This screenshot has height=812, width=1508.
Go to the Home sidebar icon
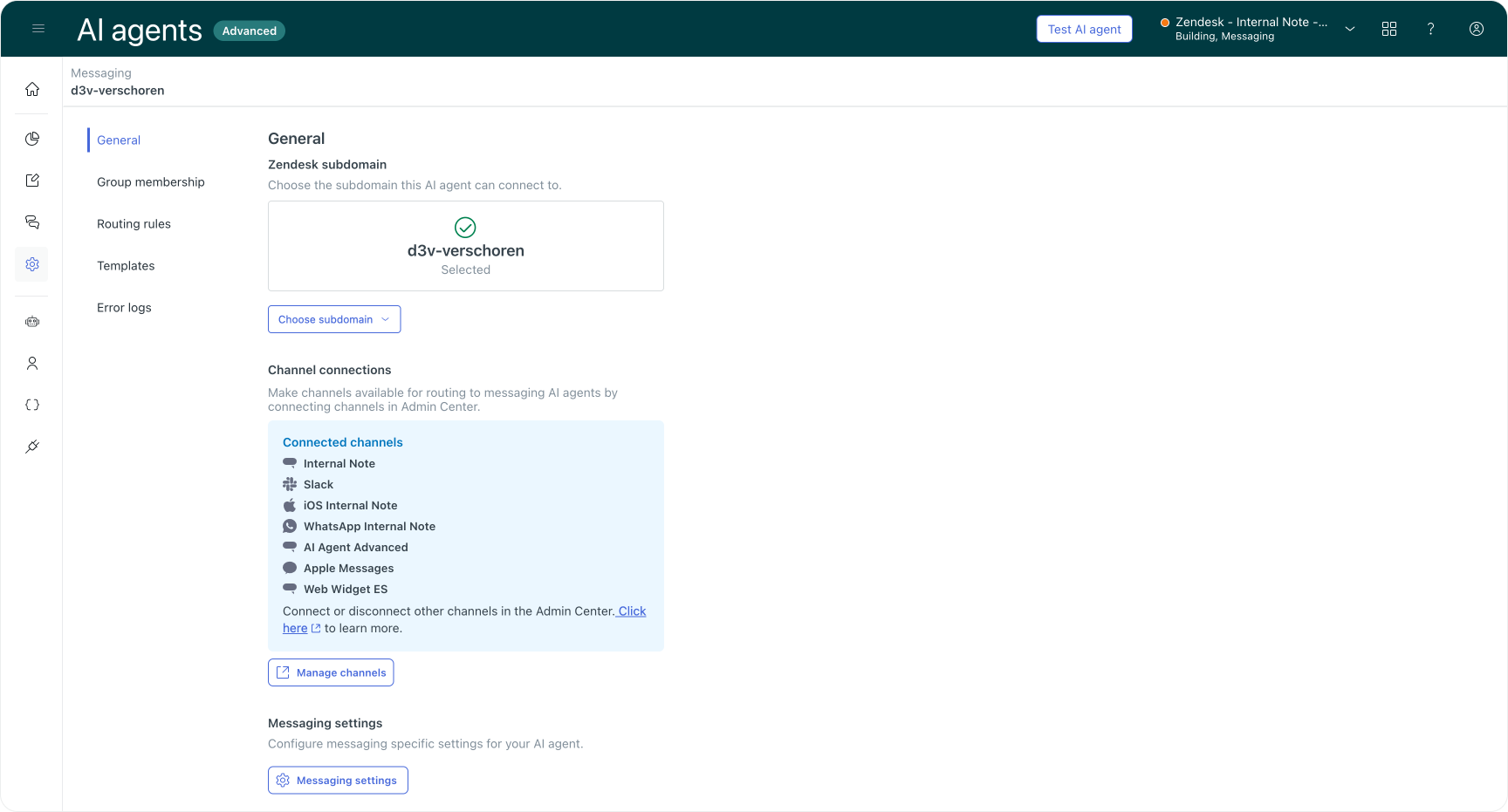tap(32, 89)
